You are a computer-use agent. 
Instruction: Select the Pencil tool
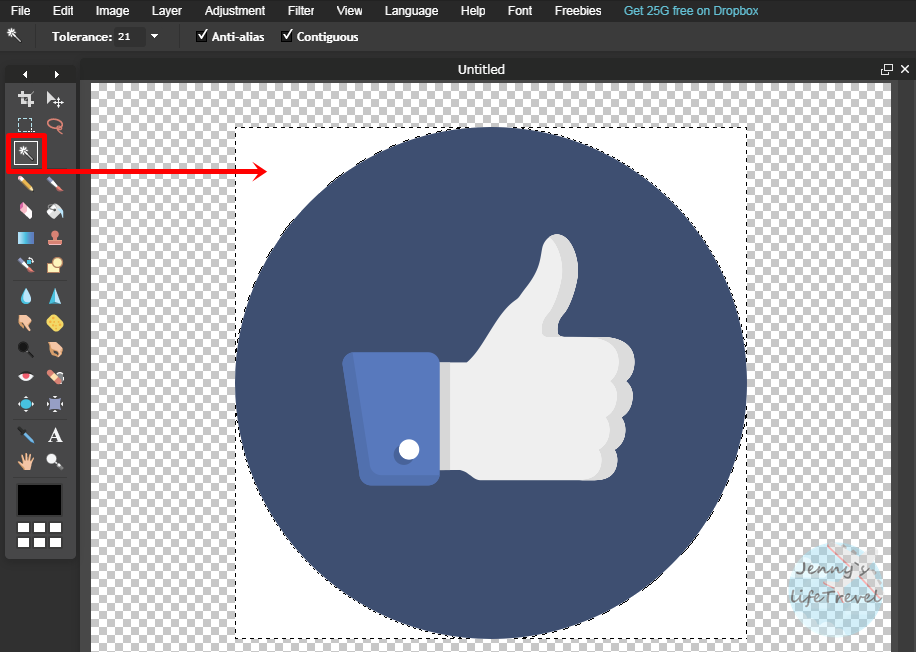(25, 184)
